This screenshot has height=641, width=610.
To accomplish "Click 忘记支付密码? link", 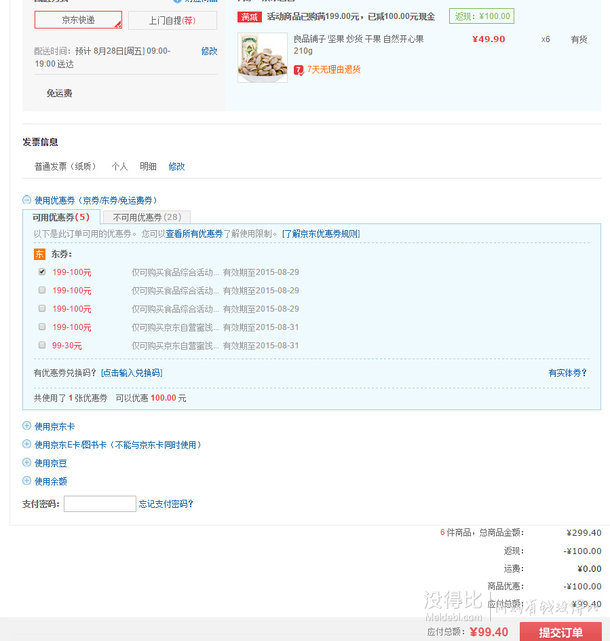I will tap(166, 504).
